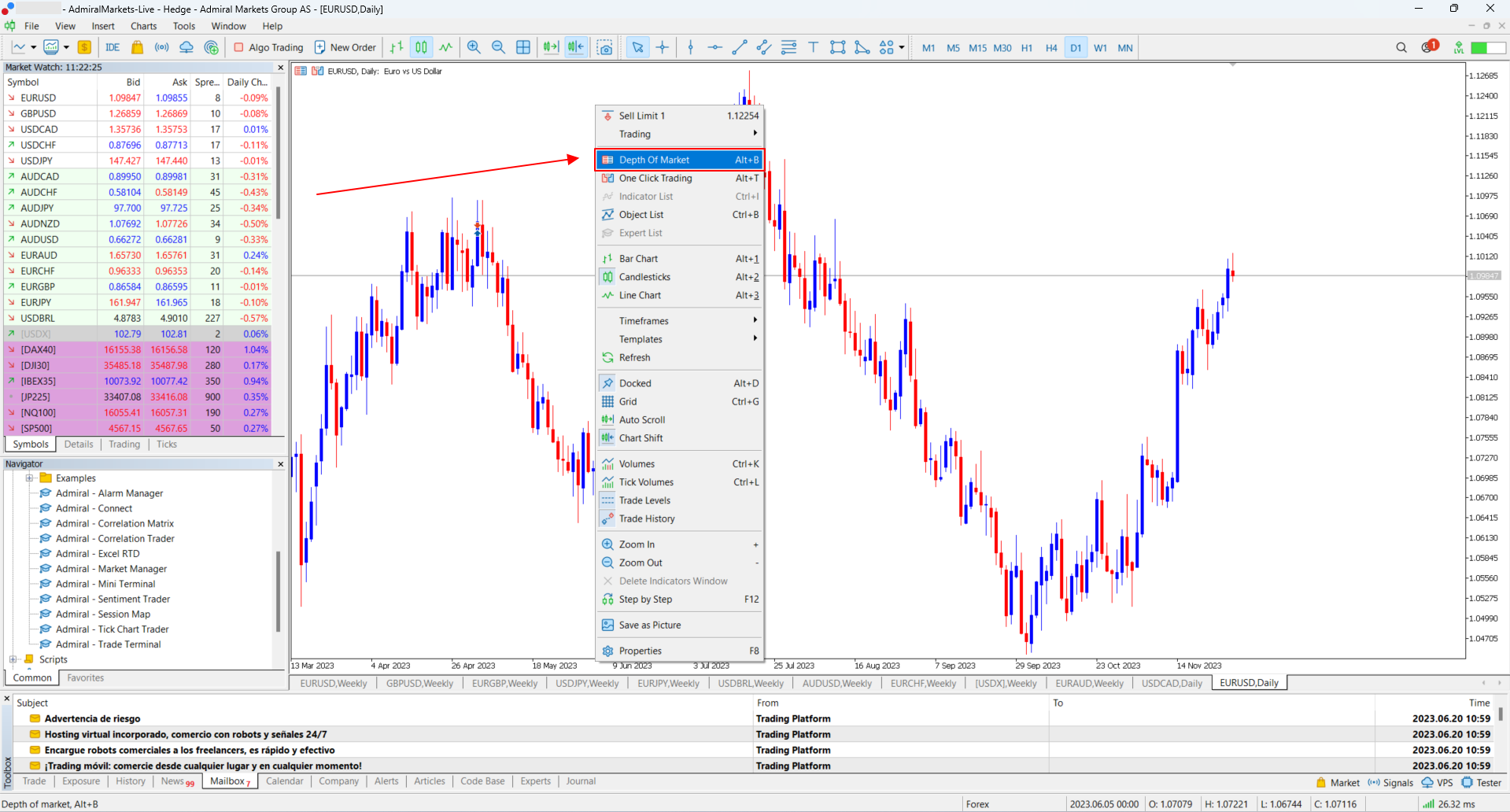Select the crosshair tool
Viewport: 1510px width, 812px height.
[663, 47]
